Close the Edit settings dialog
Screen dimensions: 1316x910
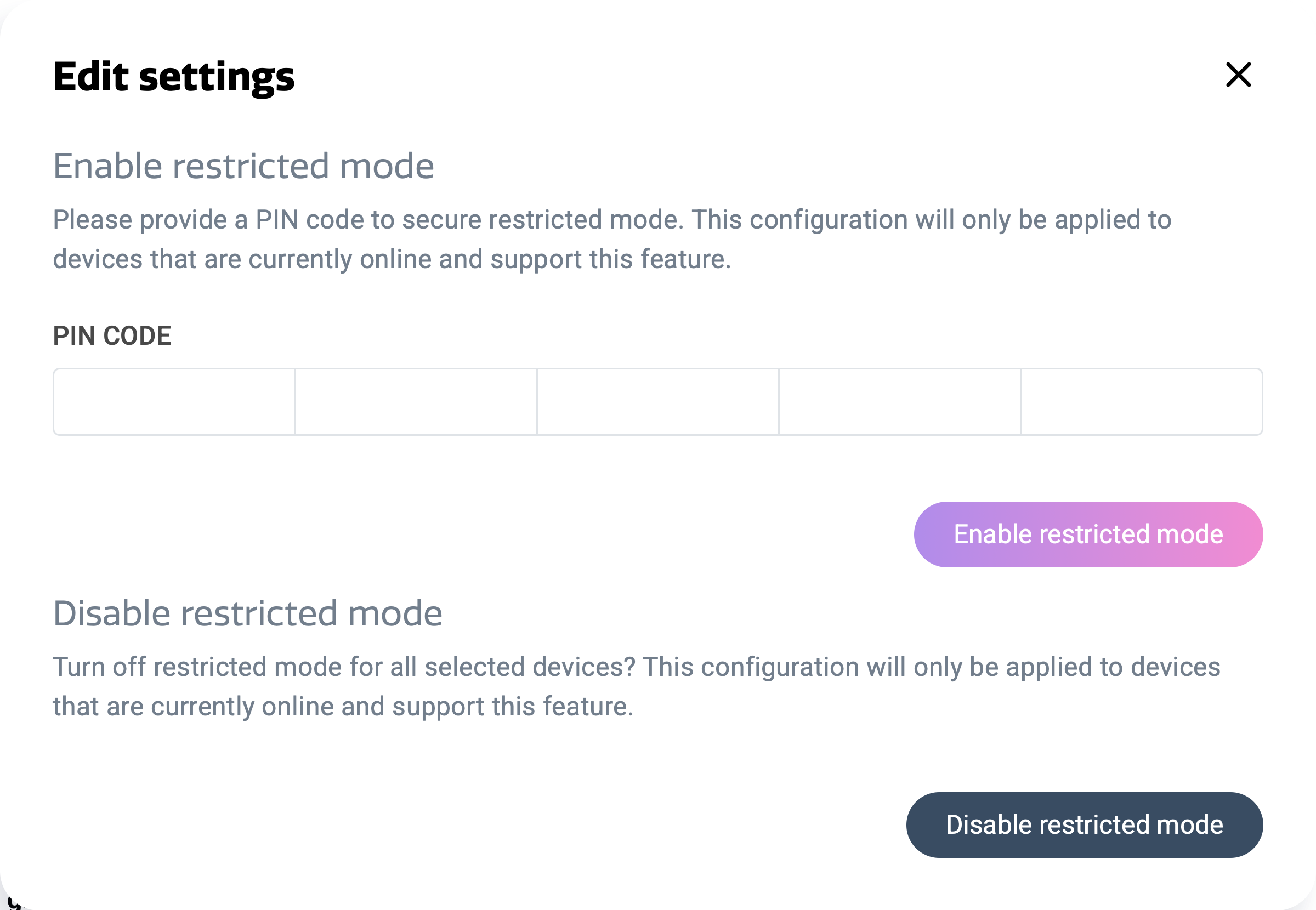(1238, 75)
